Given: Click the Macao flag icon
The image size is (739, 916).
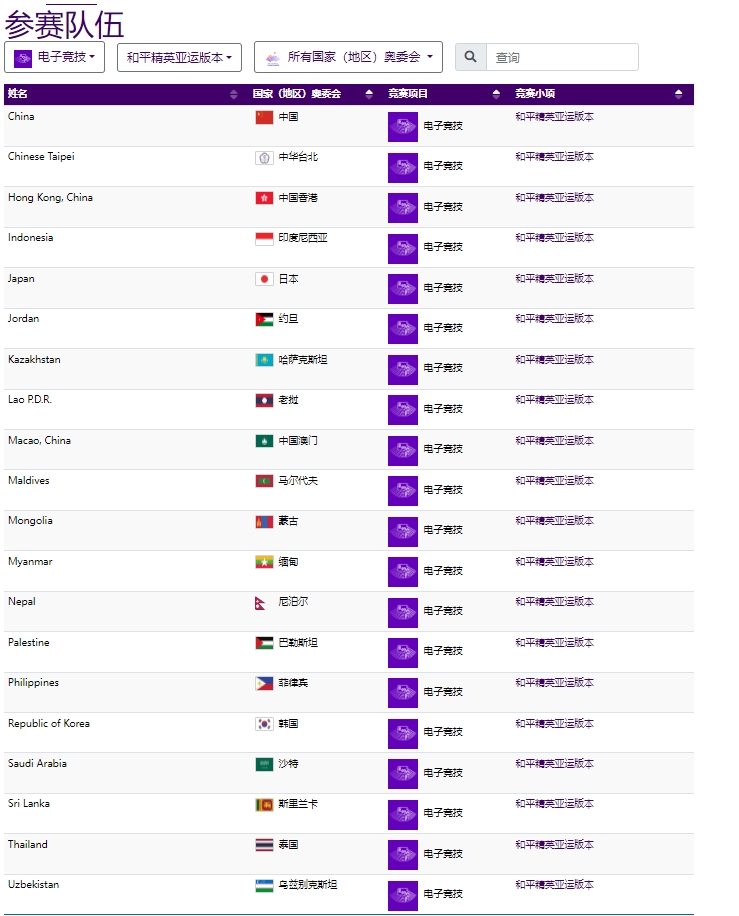Looking at the screenshot, I should coord(264,441).
